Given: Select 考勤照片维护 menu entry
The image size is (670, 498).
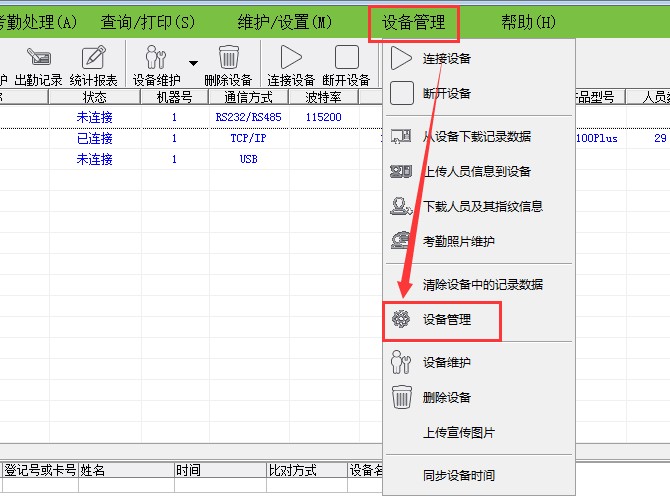Looking at the screenshot, I should point(479,241).
